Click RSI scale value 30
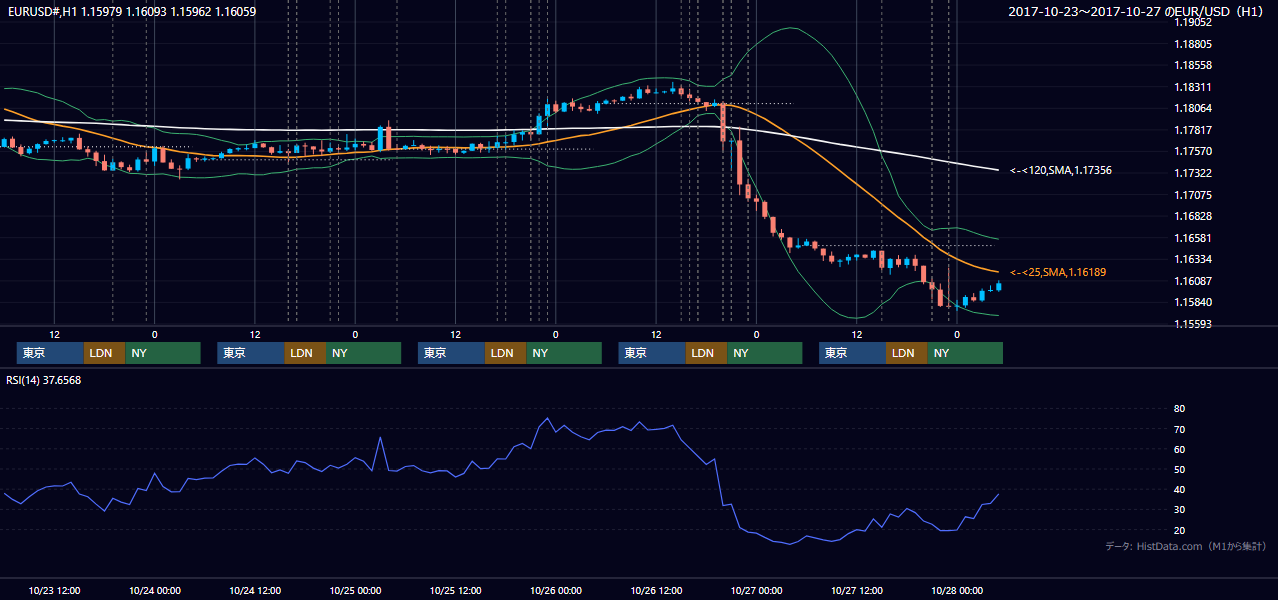The image size is (1278, 600). coord(1180,510)
